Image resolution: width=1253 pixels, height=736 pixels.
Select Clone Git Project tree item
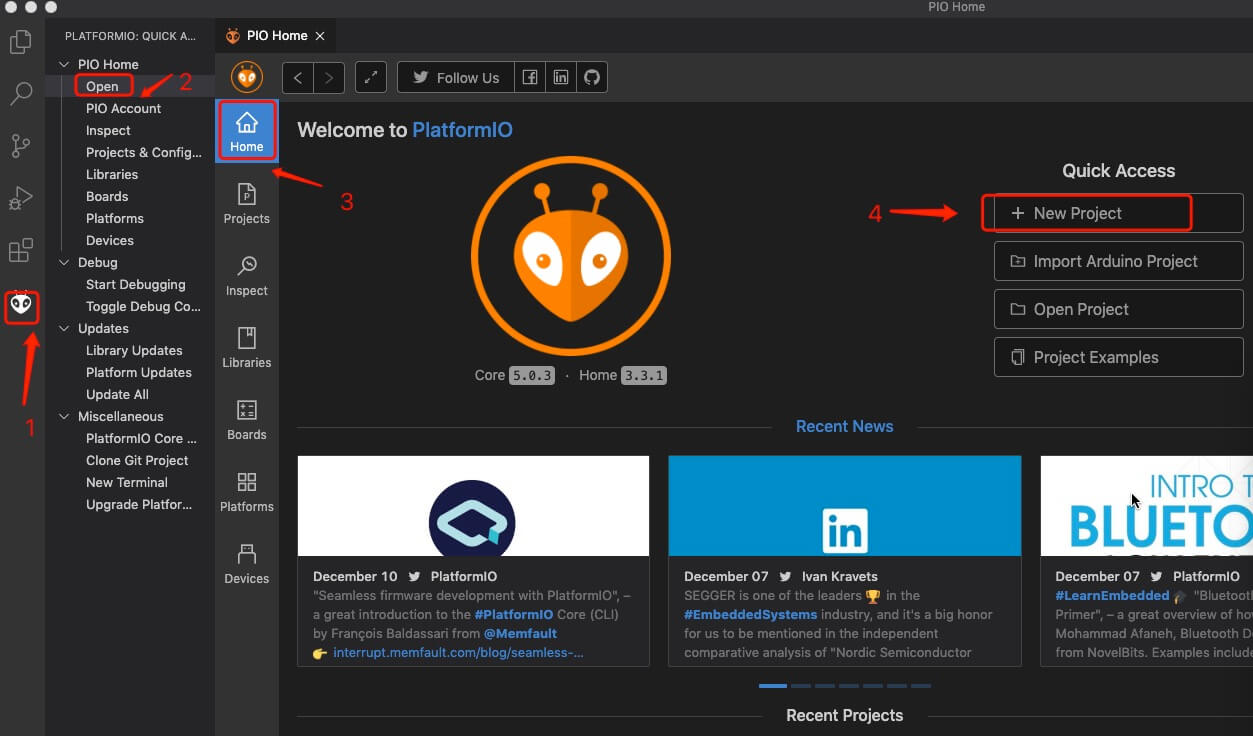click(x=137, y=460)
